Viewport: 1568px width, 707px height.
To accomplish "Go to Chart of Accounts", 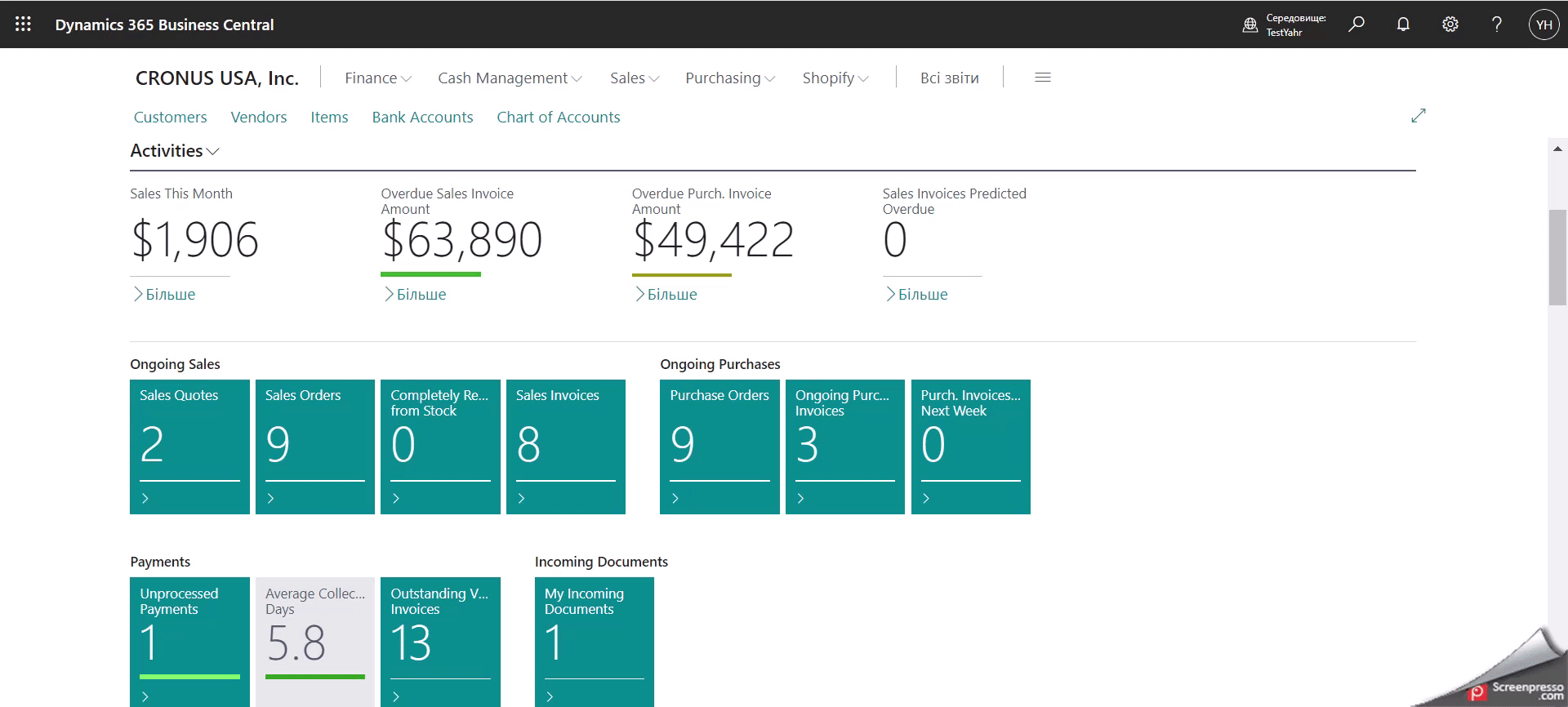I will [x=558, y=118].
